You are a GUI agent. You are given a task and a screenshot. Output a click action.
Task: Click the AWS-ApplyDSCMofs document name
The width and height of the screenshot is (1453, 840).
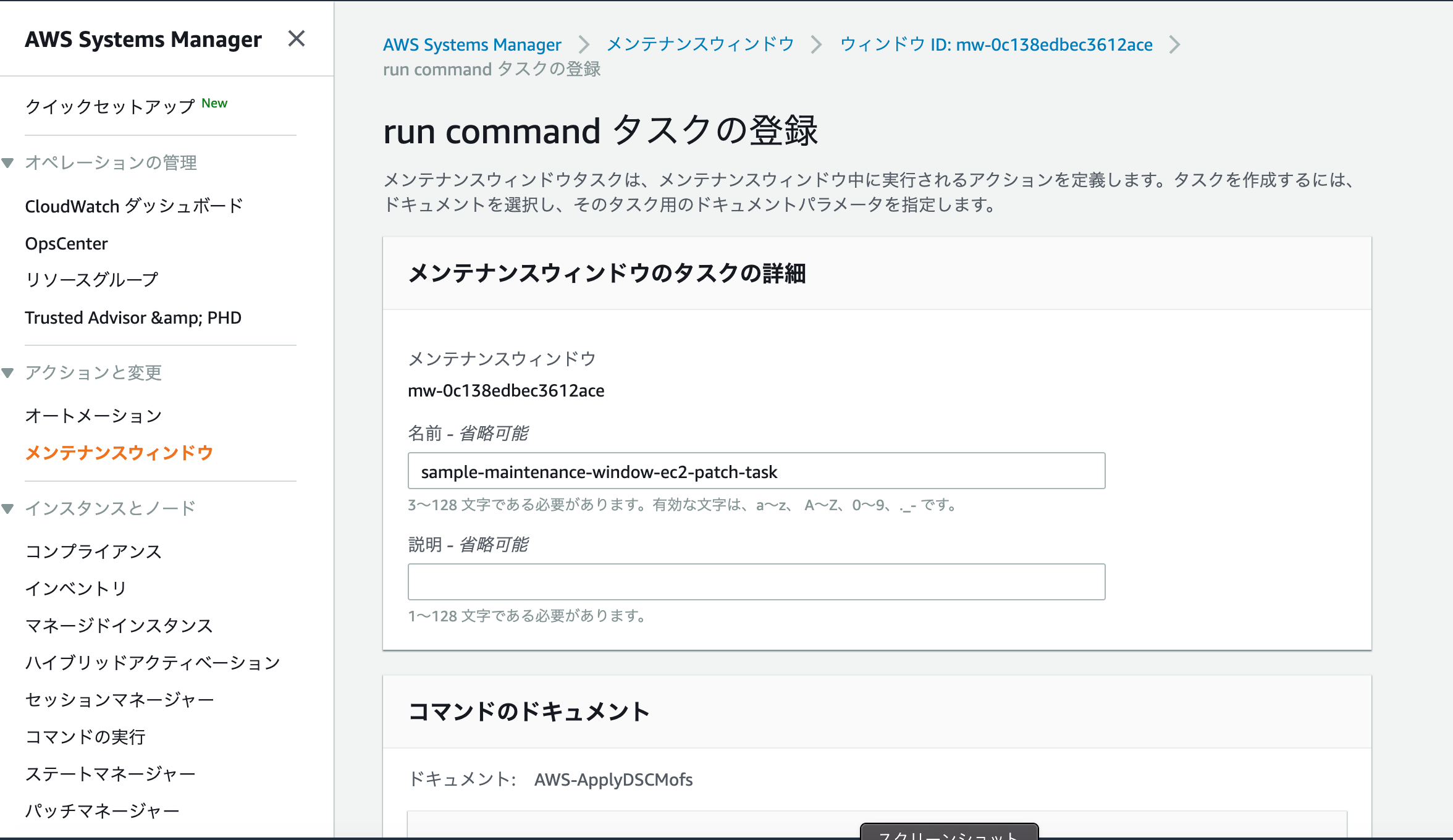click(613, 779)
